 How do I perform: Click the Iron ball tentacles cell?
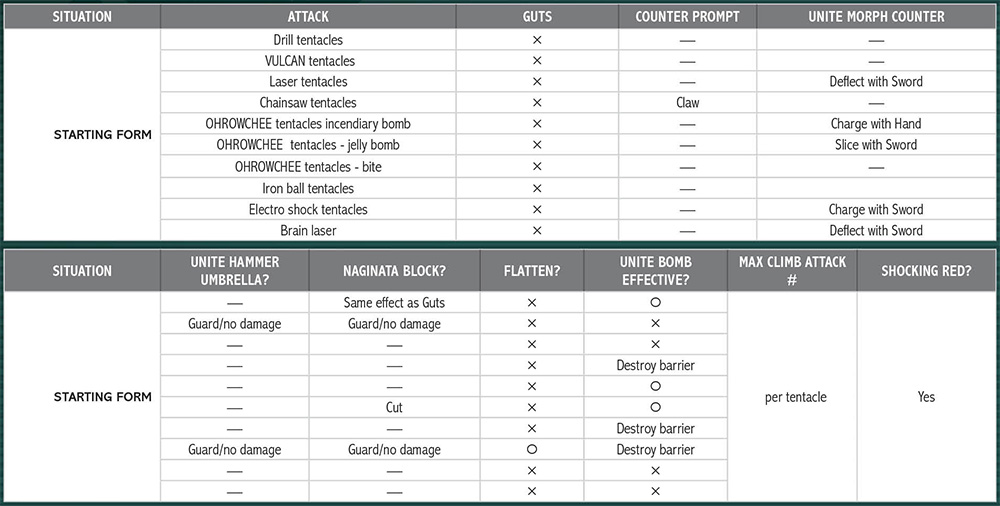tap(308, 188)
